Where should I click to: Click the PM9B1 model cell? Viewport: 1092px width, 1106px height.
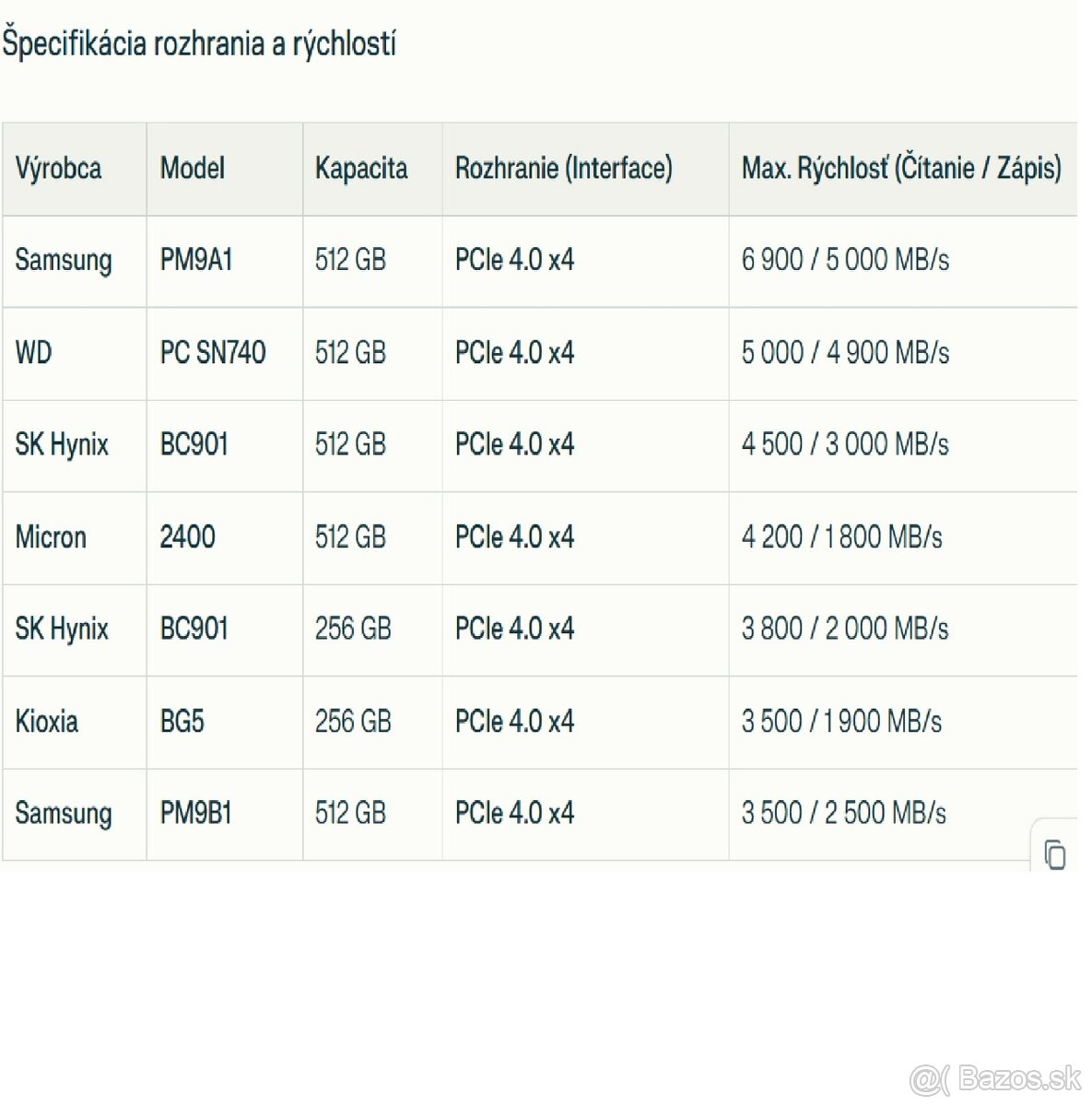pos(196,814)
